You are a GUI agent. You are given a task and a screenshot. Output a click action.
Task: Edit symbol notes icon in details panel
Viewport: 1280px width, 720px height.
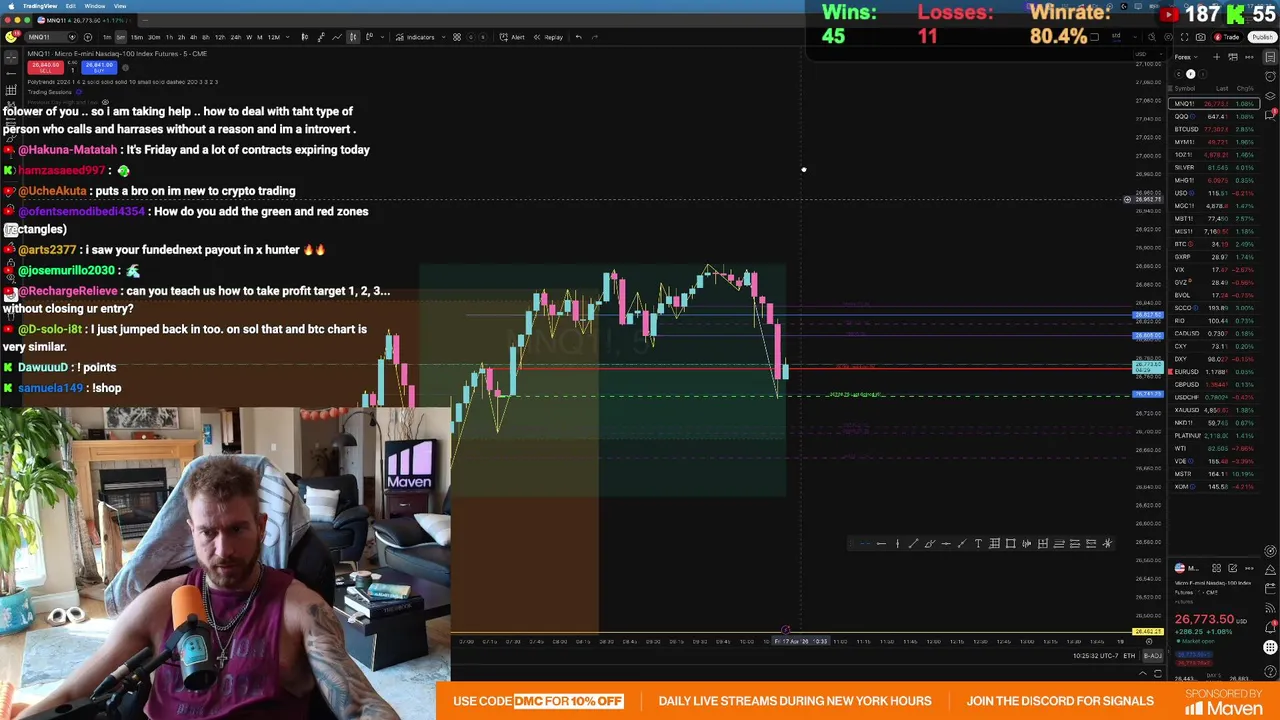(1232, 568)
